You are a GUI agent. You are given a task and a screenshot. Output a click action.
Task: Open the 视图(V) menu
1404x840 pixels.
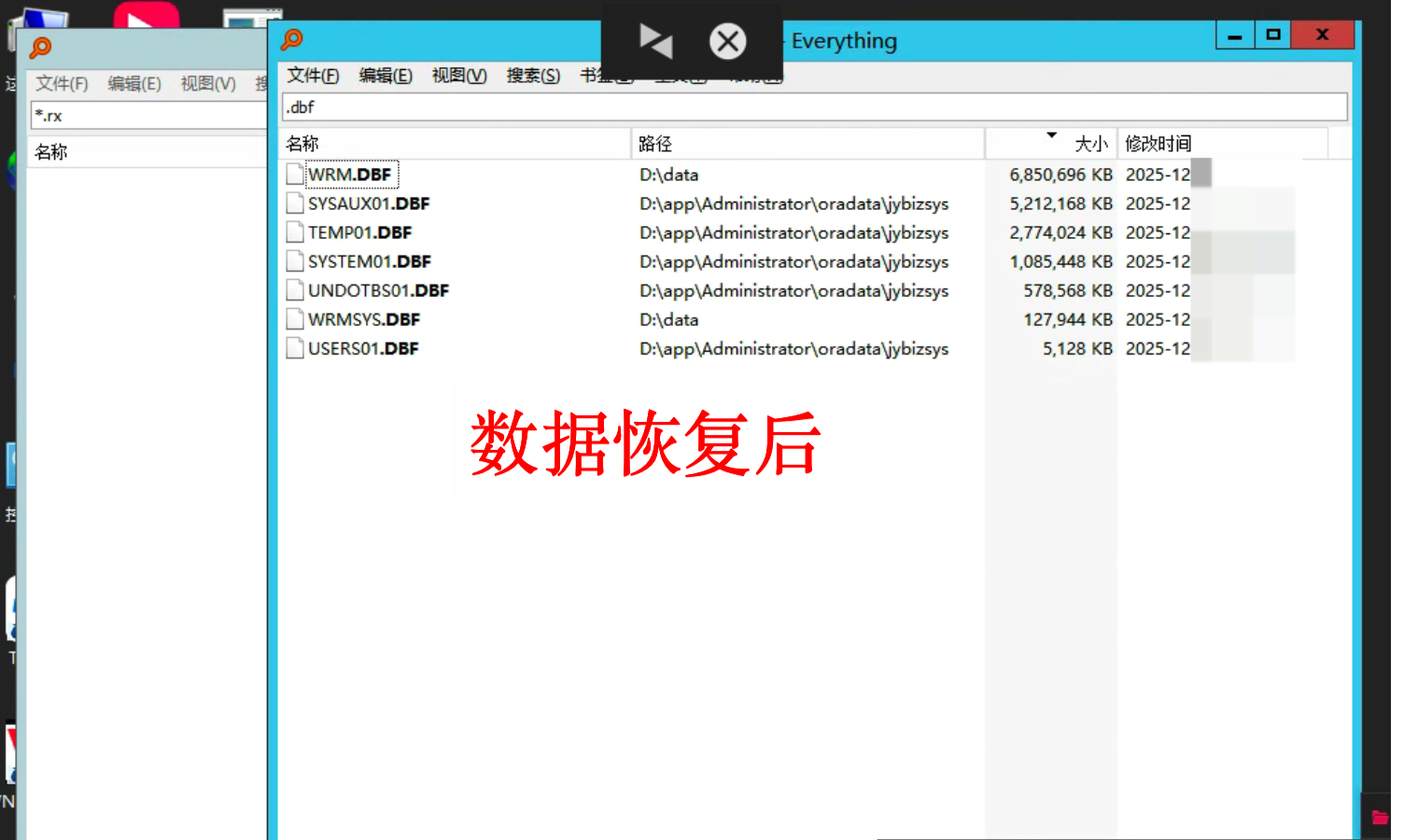point(459,76)
